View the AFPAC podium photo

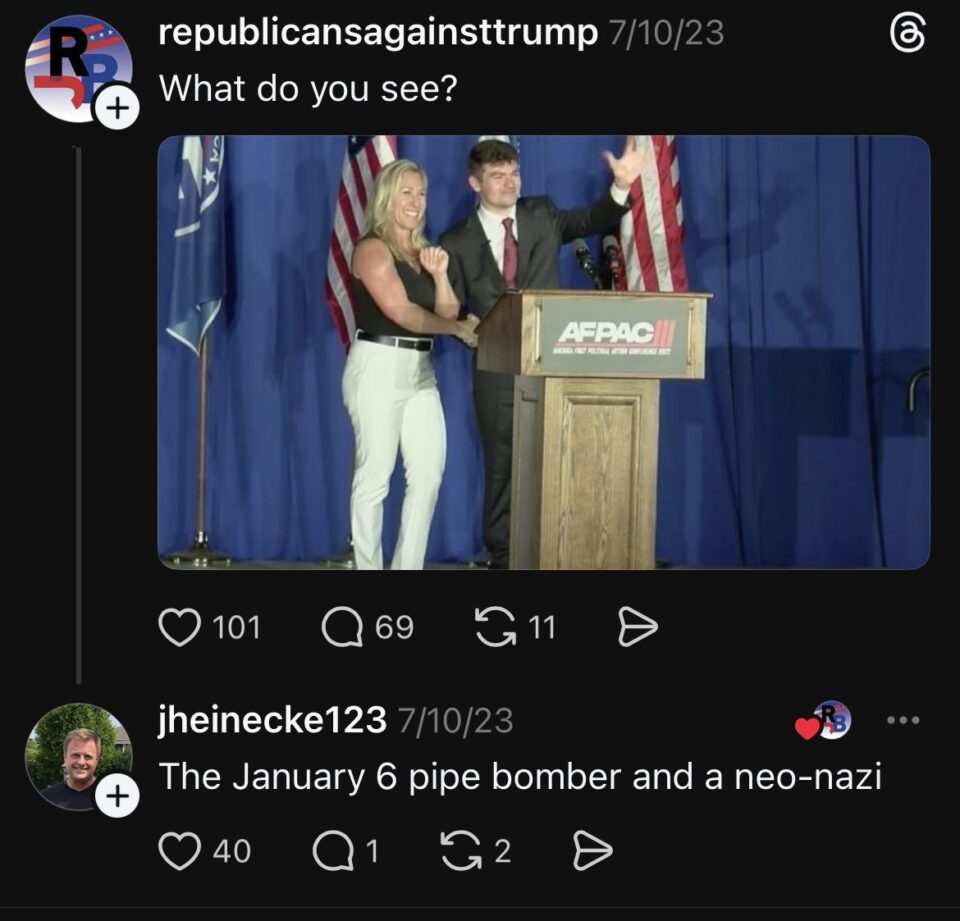(x=543, y=352)
